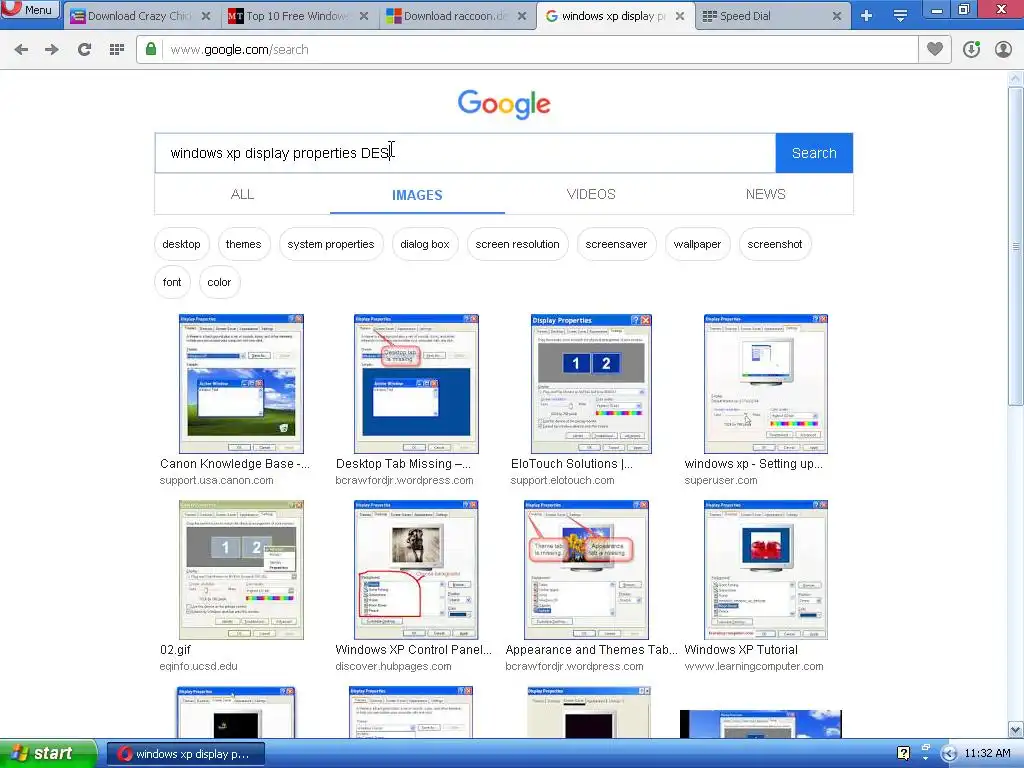Open Desktop Tab Missing image thumbnail

point(416,384)
